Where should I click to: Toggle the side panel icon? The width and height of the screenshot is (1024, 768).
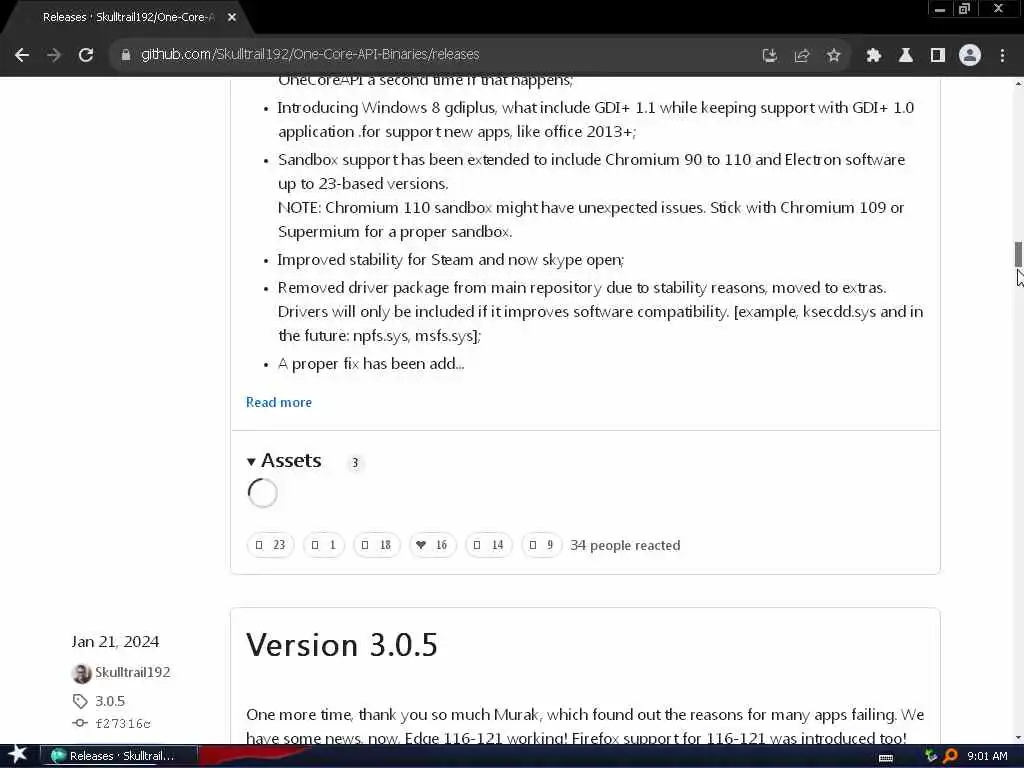[x=938, y=56]
